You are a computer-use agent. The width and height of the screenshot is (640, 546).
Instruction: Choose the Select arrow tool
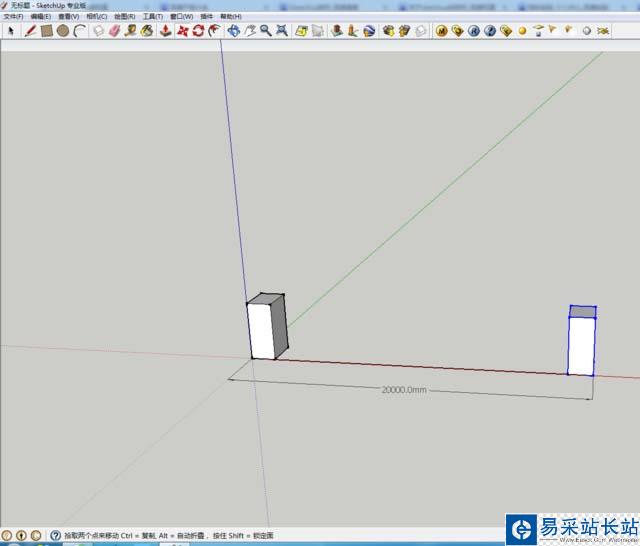click(x=10, y=30)
